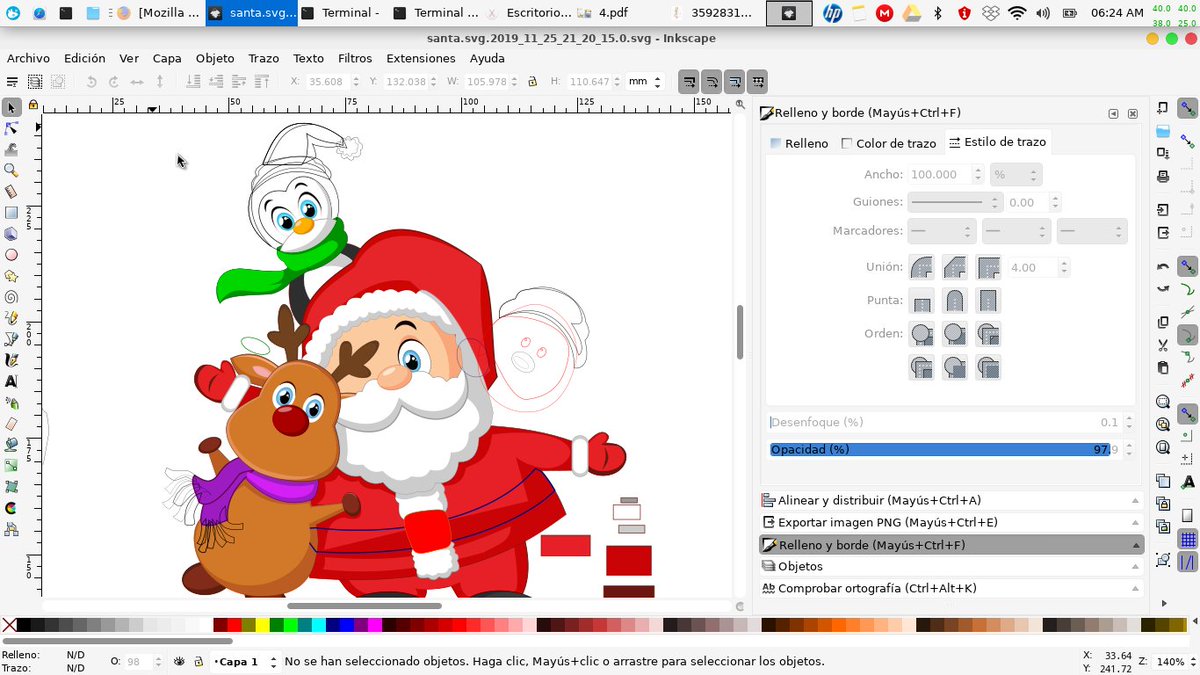Viewport: 1200px width, 675px height.
Task: Open Guiones dash pattern dropdown
Action: 953,201
